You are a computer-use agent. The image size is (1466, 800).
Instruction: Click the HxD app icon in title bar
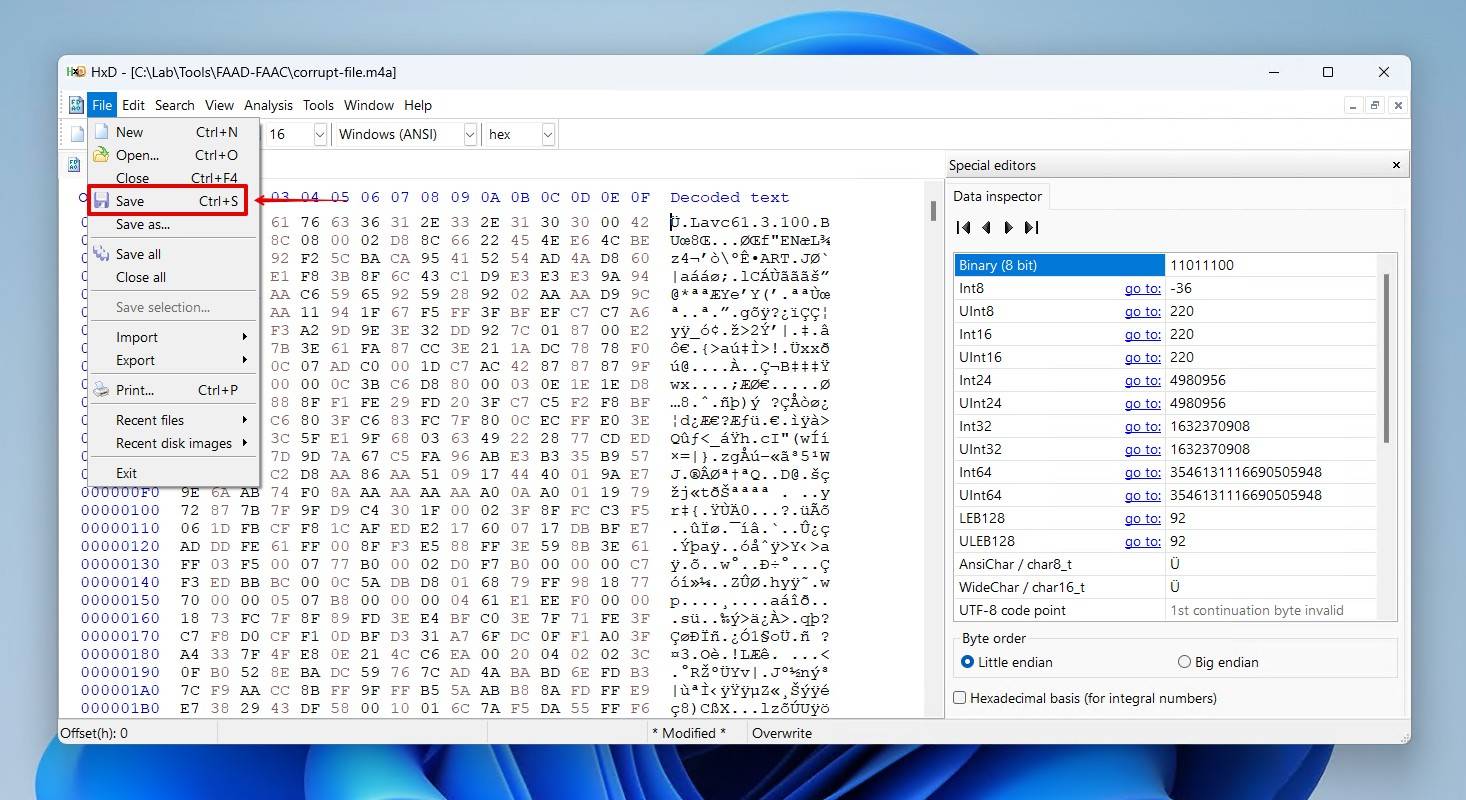tap(76, 72)
